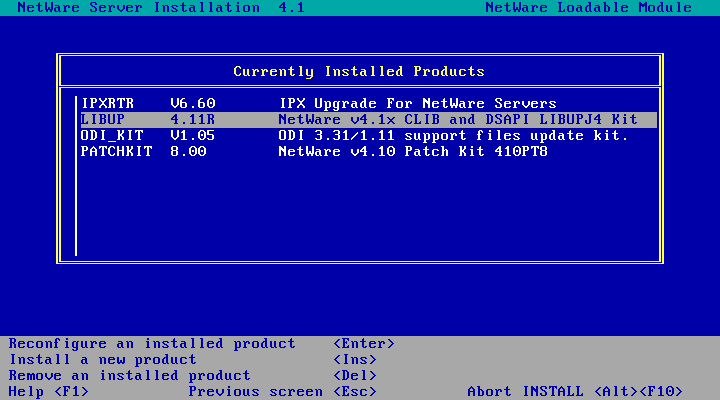Click 'NetWare v4.1x CLIB and DSAPI LIBUPJ4 Kit'
Image resolution: width=720 pixels, height=400 pixels.
[x=458, y=119]
